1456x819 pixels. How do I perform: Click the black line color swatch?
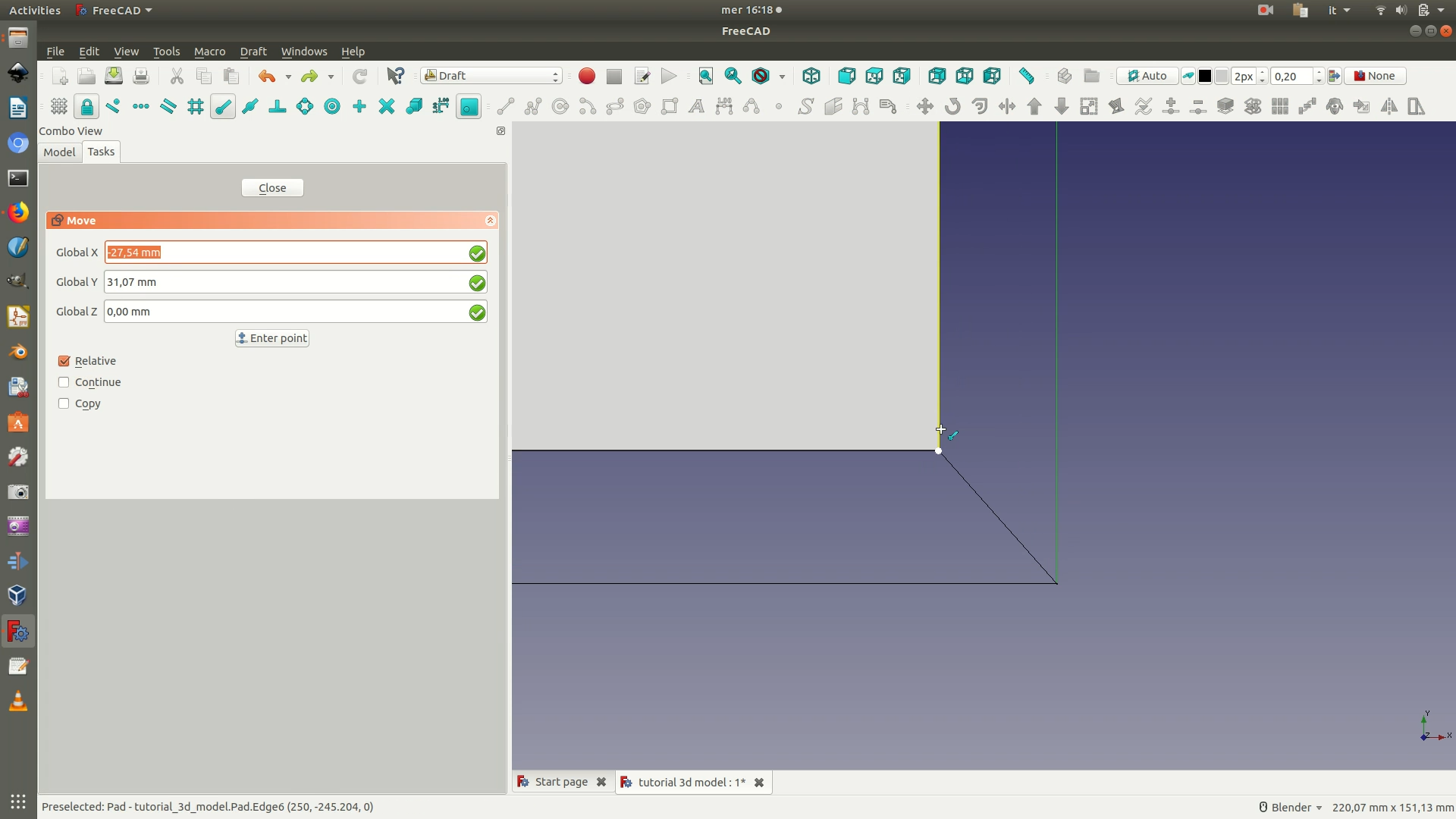point(1204,76)
